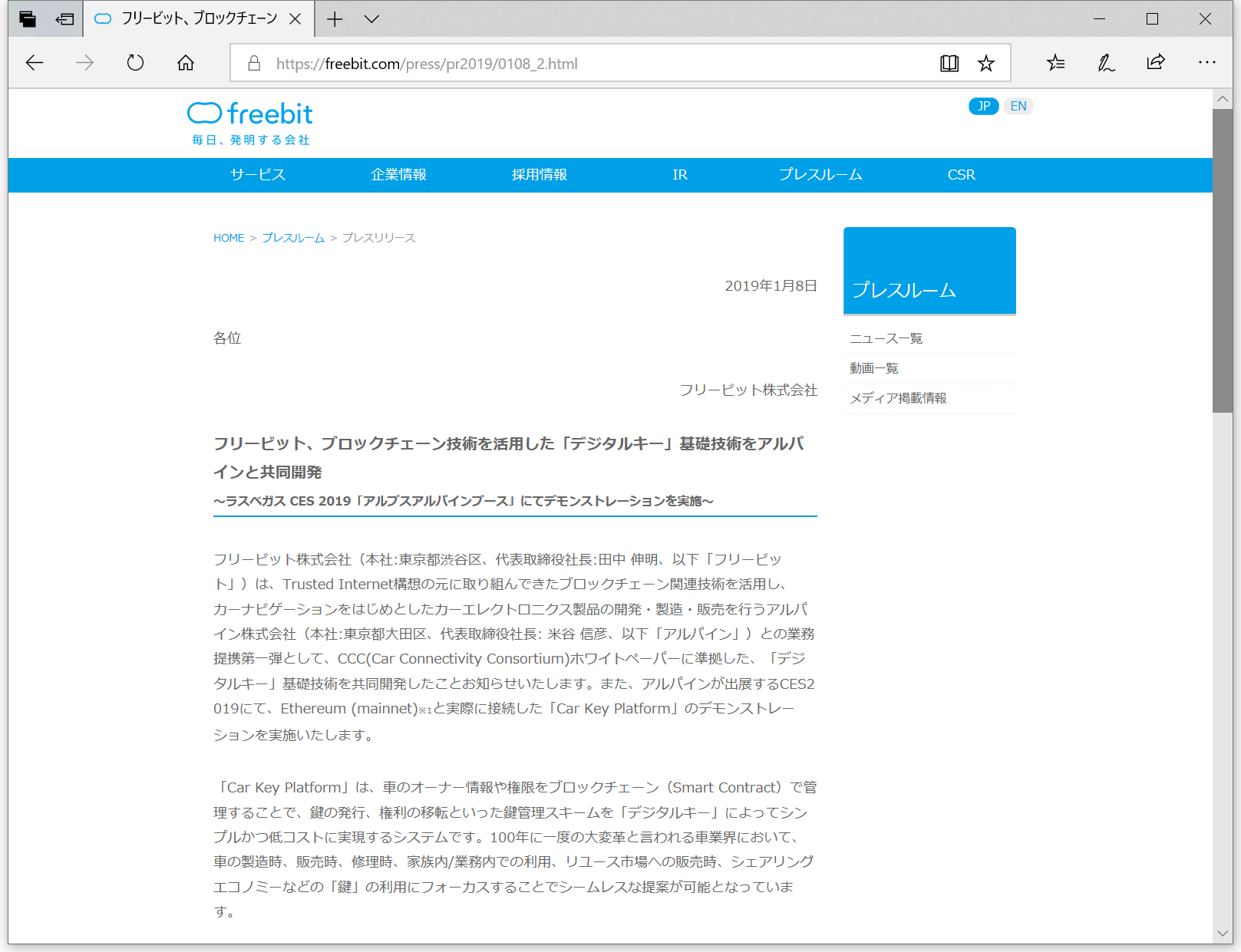The height and width of the screenshot is (952, 1241).
Task: Open ニュース一覧 in sidebar
Action: pyautogui.click(x=886, y=338)
